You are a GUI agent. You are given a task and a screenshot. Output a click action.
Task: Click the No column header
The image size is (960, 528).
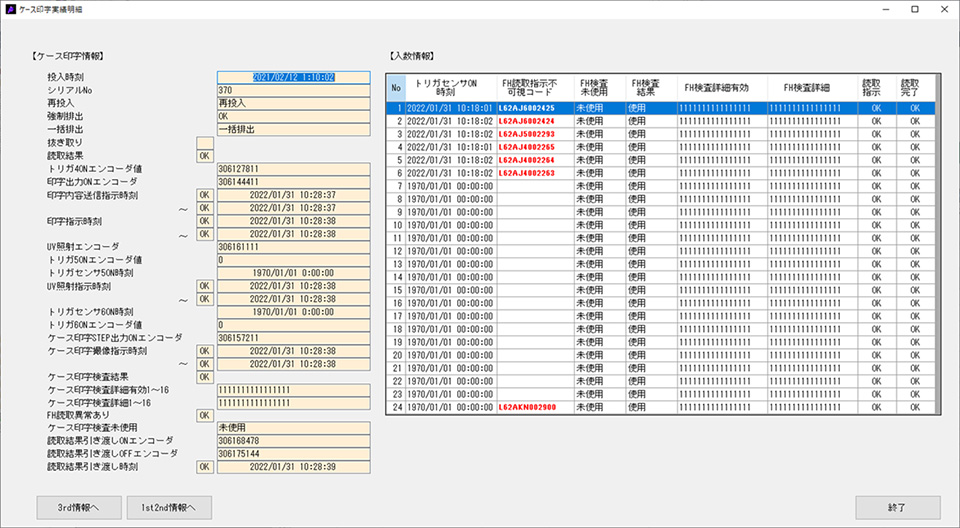click(x=396, y=87)
